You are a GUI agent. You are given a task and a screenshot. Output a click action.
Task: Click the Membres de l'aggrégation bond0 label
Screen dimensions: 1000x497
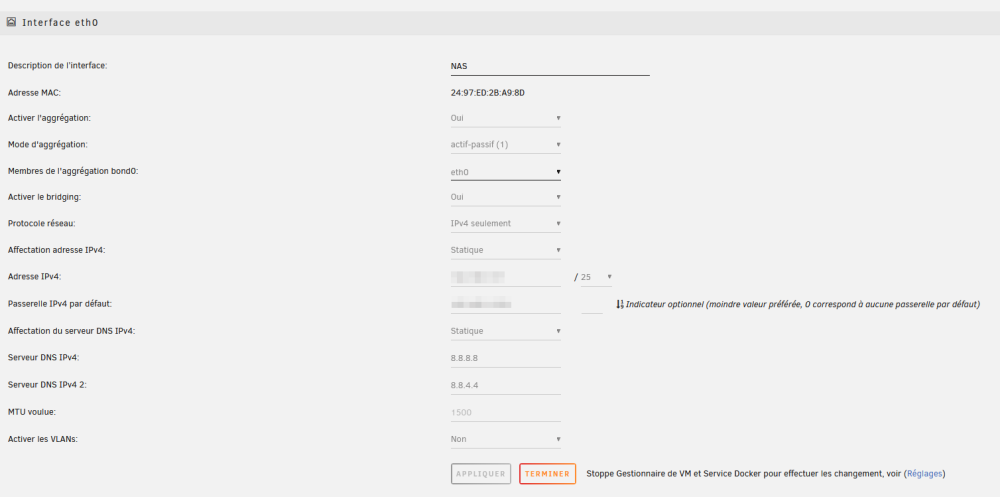pyautogui.click(x=73, y=171)
